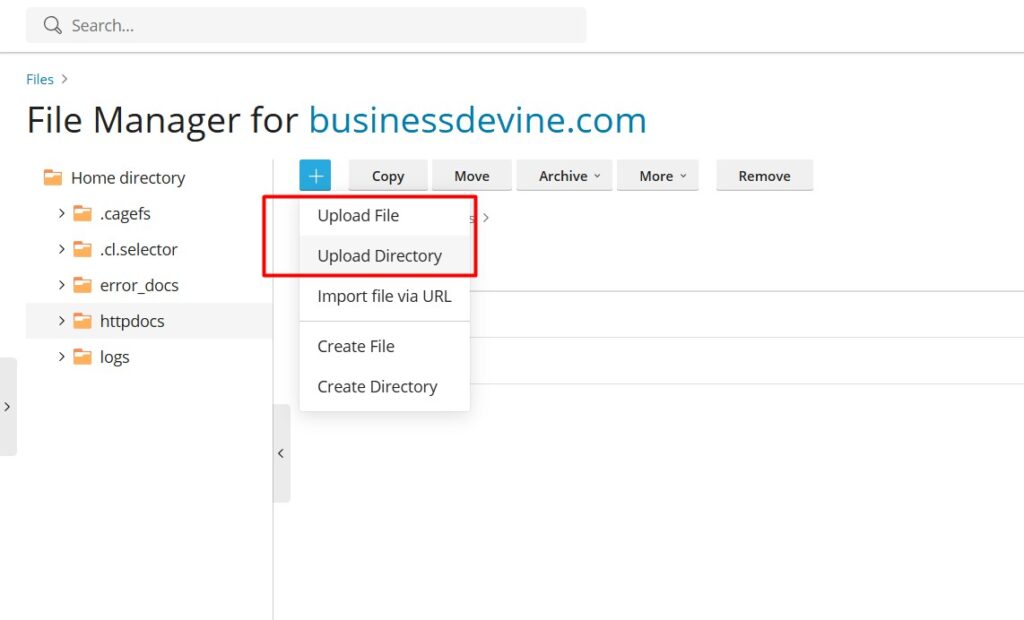Expand the logs tree node
The height and width of the screenshot is (620, 1024).
pos(61,357)
